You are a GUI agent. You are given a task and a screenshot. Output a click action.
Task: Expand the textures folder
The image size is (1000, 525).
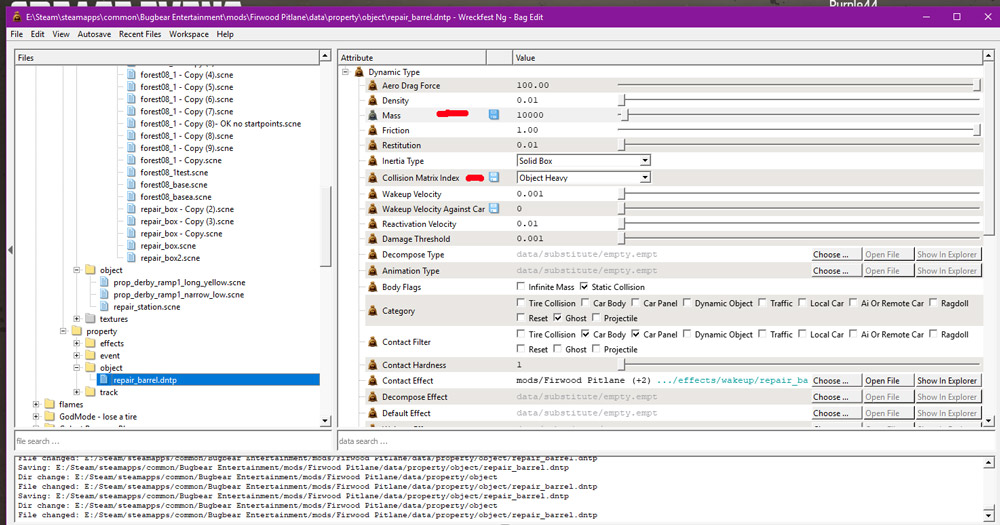(77, 319)
